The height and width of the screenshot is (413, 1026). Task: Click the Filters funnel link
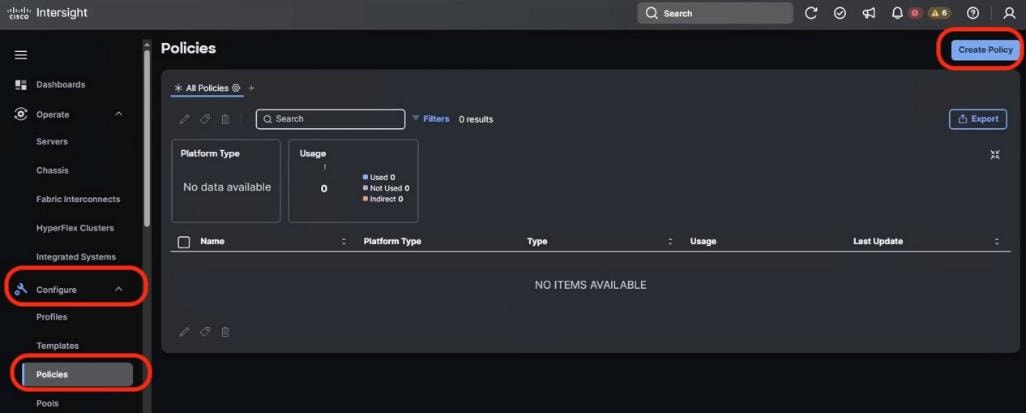pos(431,118)
